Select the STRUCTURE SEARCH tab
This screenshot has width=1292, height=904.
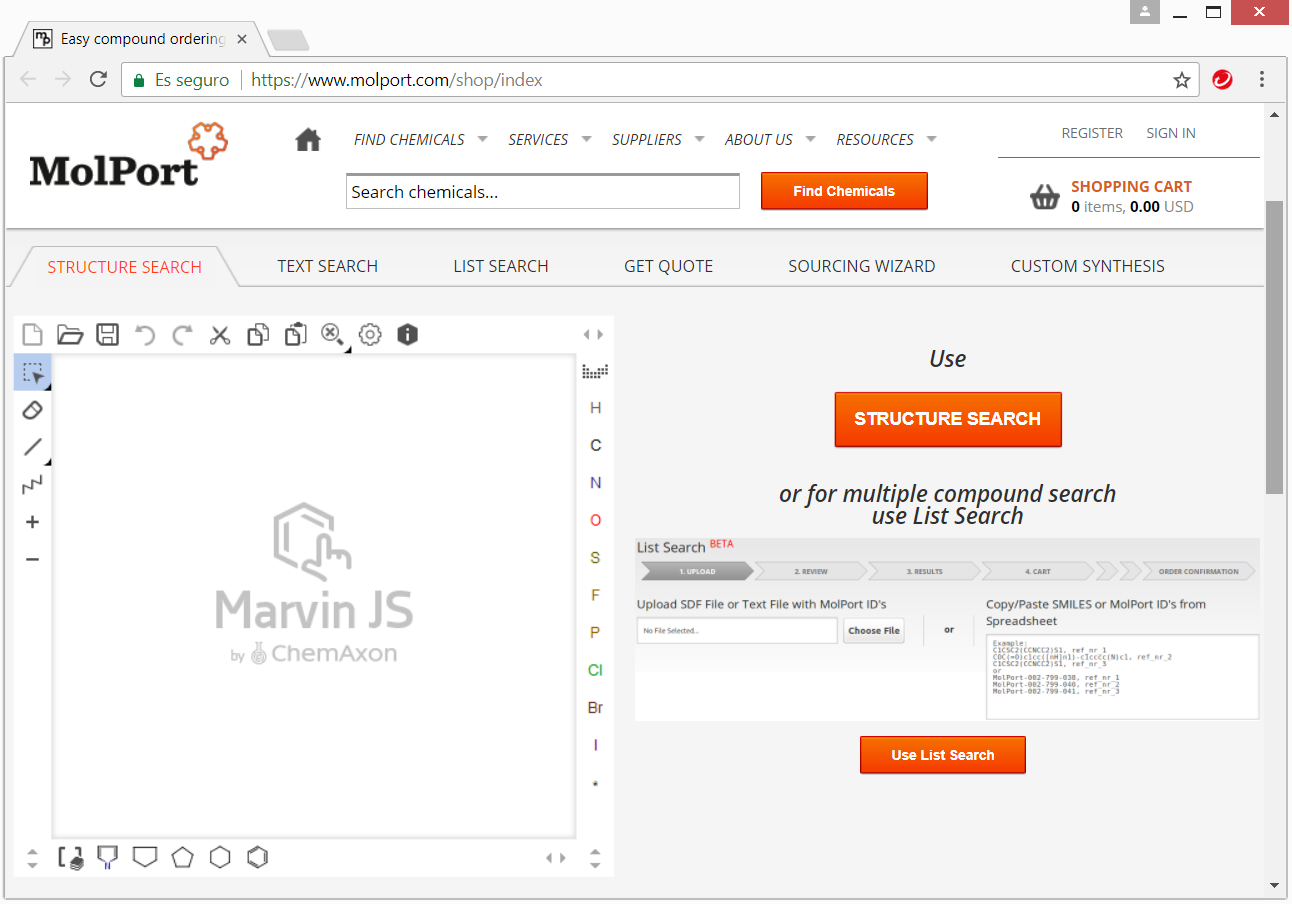click(125, 267)
